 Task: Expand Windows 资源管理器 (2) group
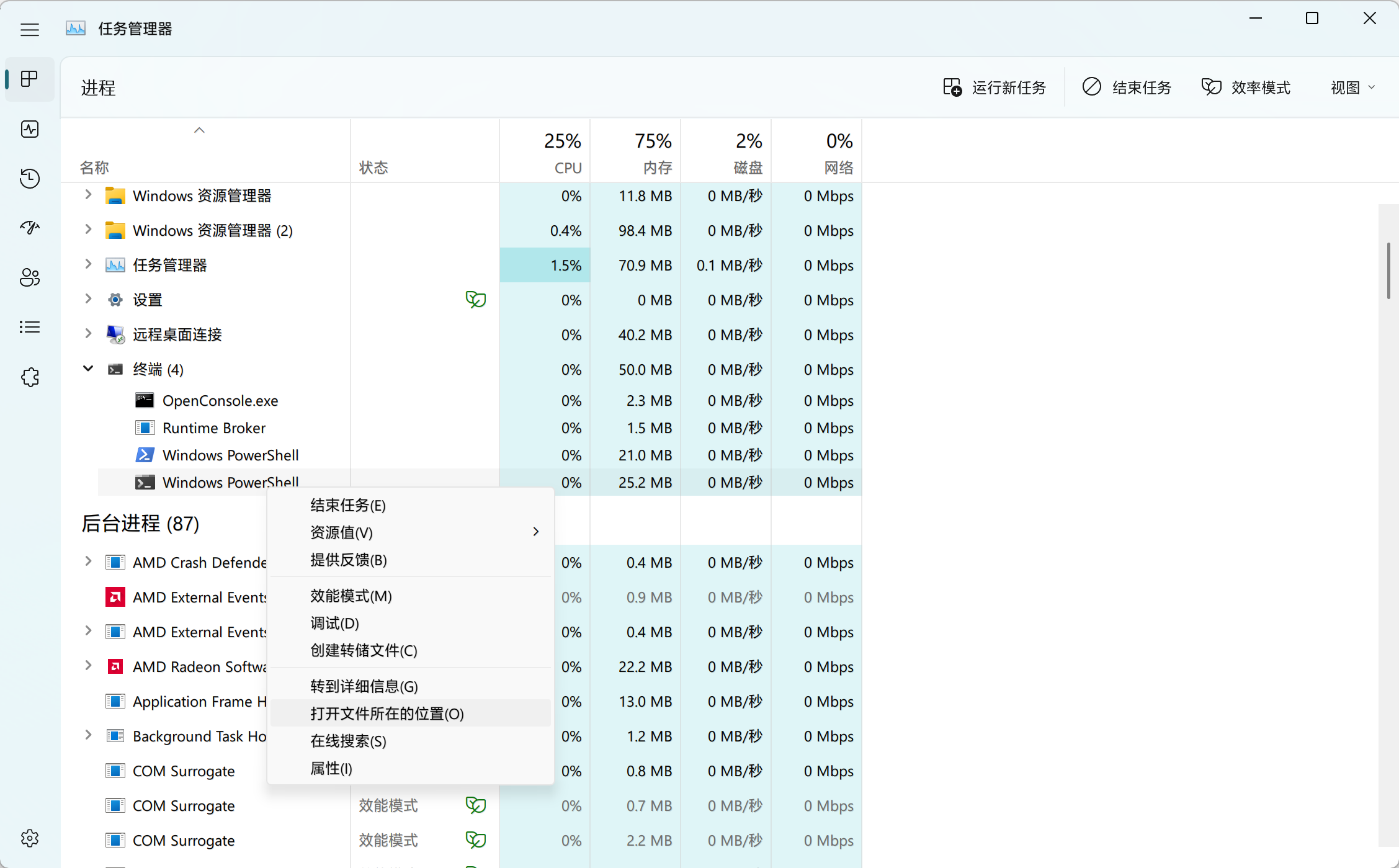(x=88, y=230)
